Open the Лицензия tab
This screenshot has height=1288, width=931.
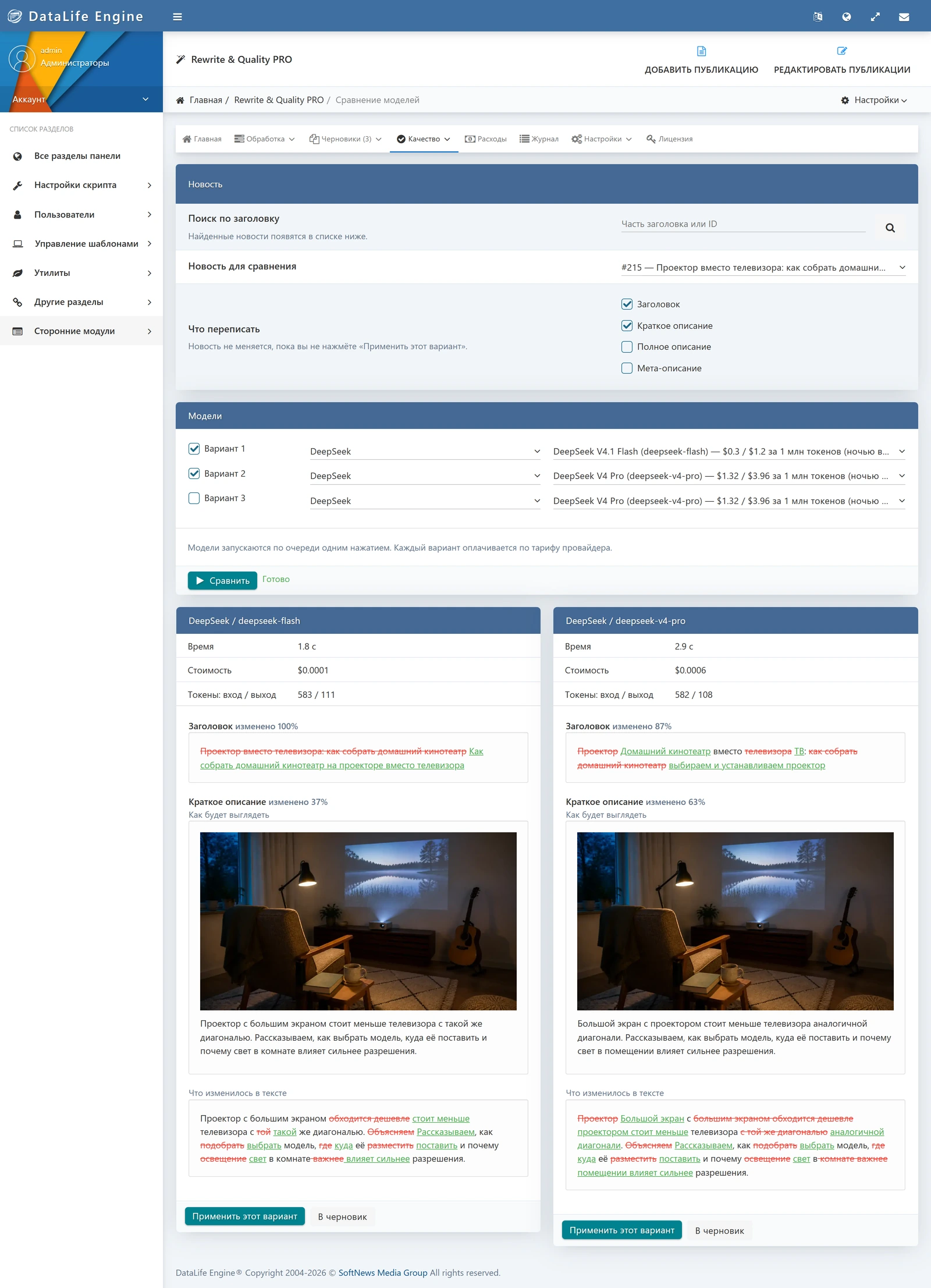[x=669, y=139]
